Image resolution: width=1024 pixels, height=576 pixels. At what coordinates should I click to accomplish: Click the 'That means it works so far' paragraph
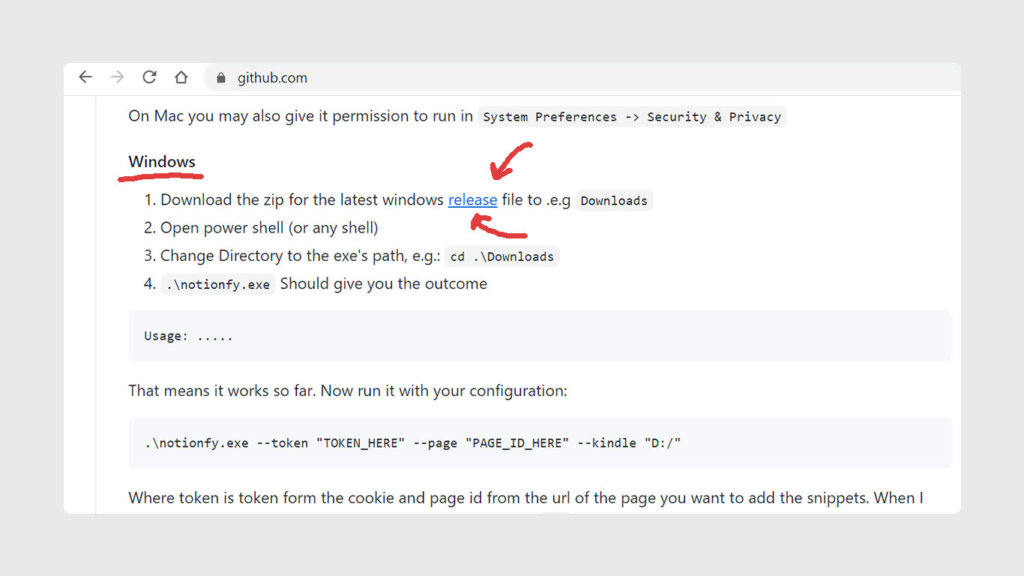(x=347, y=391)
